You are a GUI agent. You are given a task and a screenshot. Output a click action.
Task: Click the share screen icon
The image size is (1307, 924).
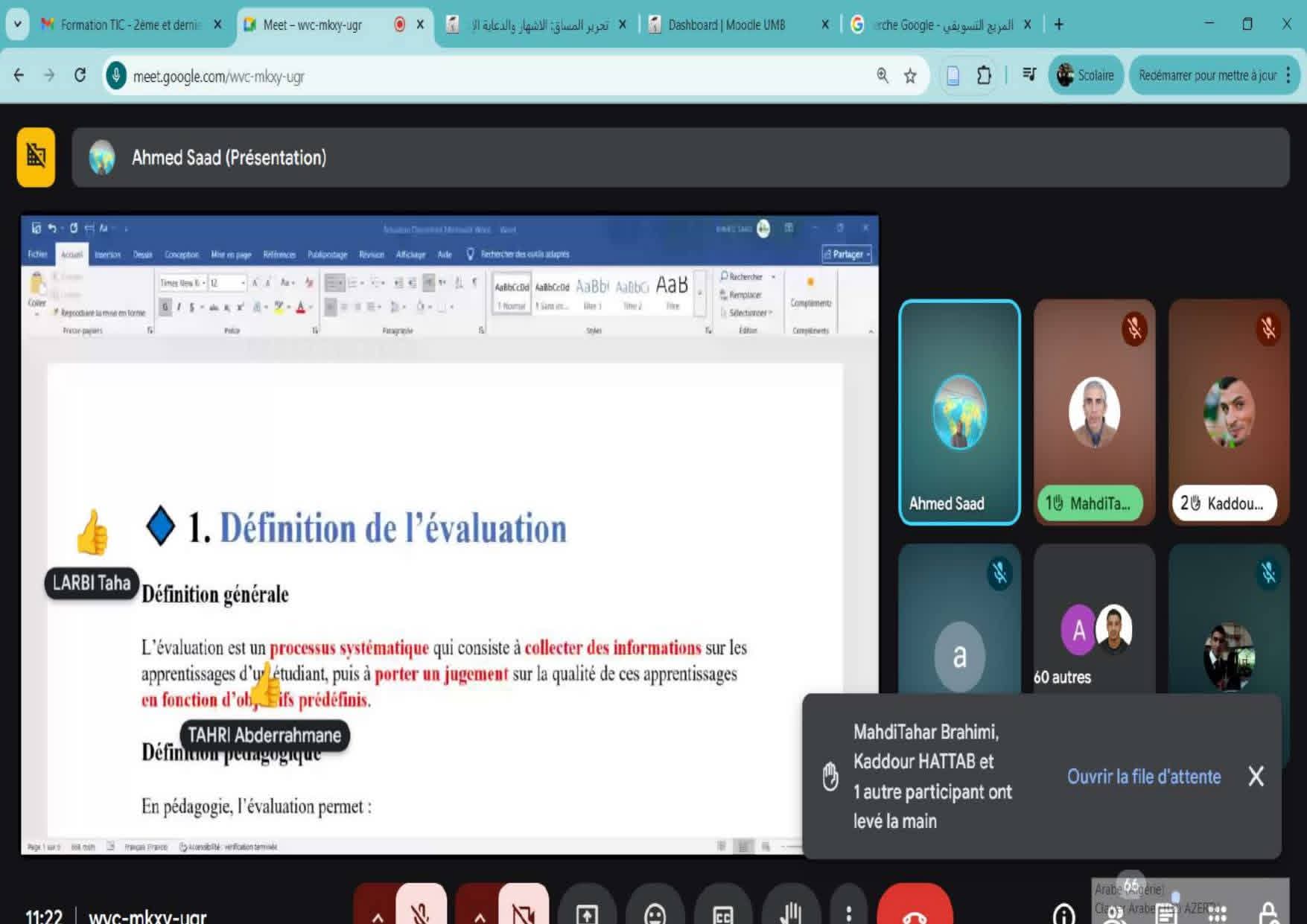(x=587, y=913)
